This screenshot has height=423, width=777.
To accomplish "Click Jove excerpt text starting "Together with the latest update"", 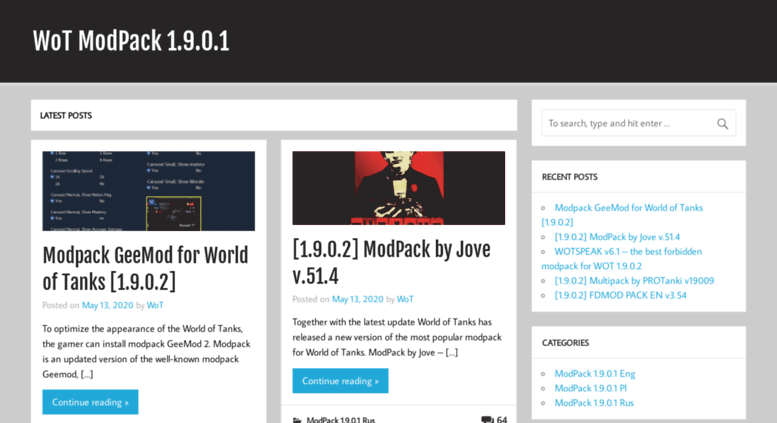I will (x=397, y=337).
